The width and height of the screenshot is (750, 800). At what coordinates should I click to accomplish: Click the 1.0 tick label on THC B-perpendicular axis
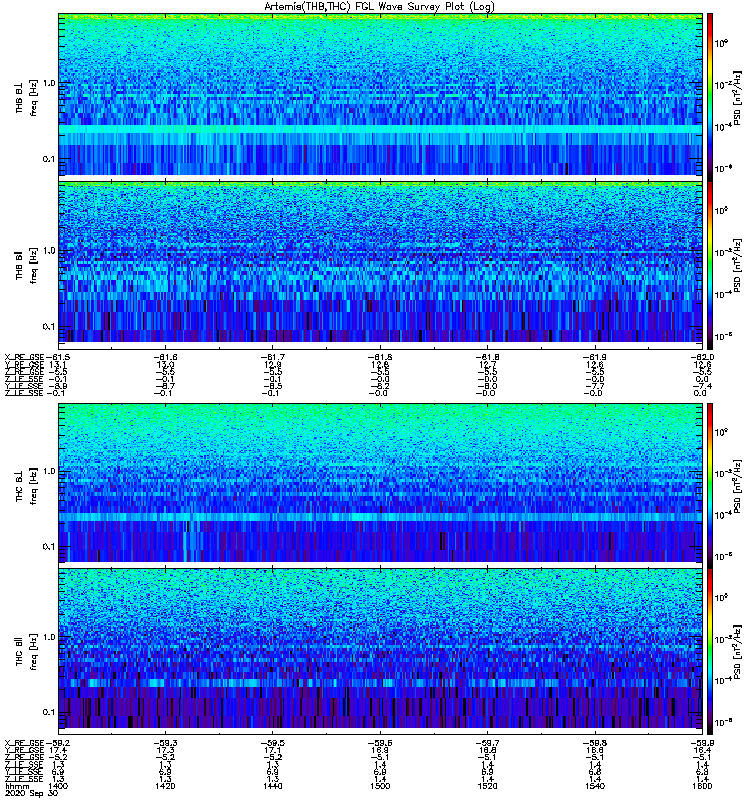click(49, 471)
